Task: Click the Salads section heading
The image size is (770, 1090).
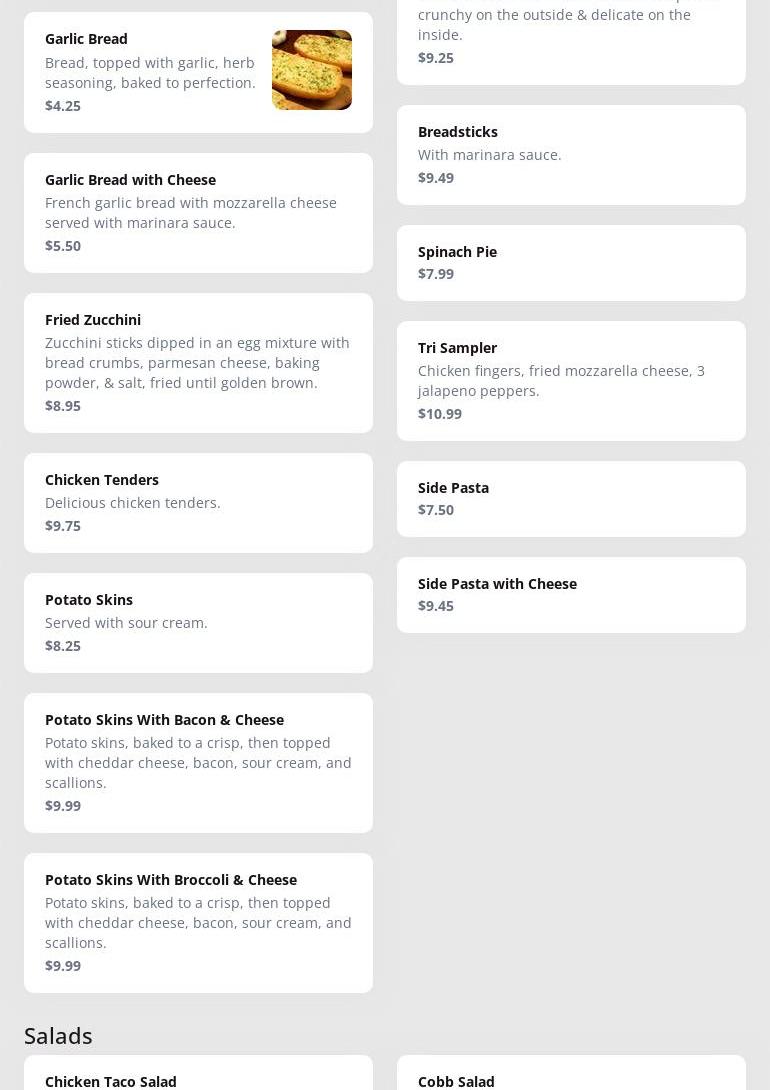Action: point(58,1036)
